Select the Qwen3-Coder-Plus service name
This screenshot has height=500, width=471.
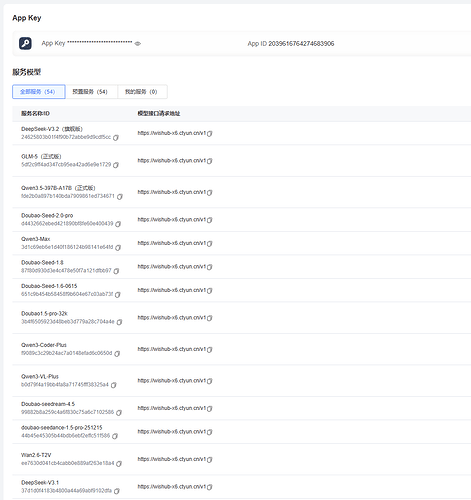(x=44, y=345)
